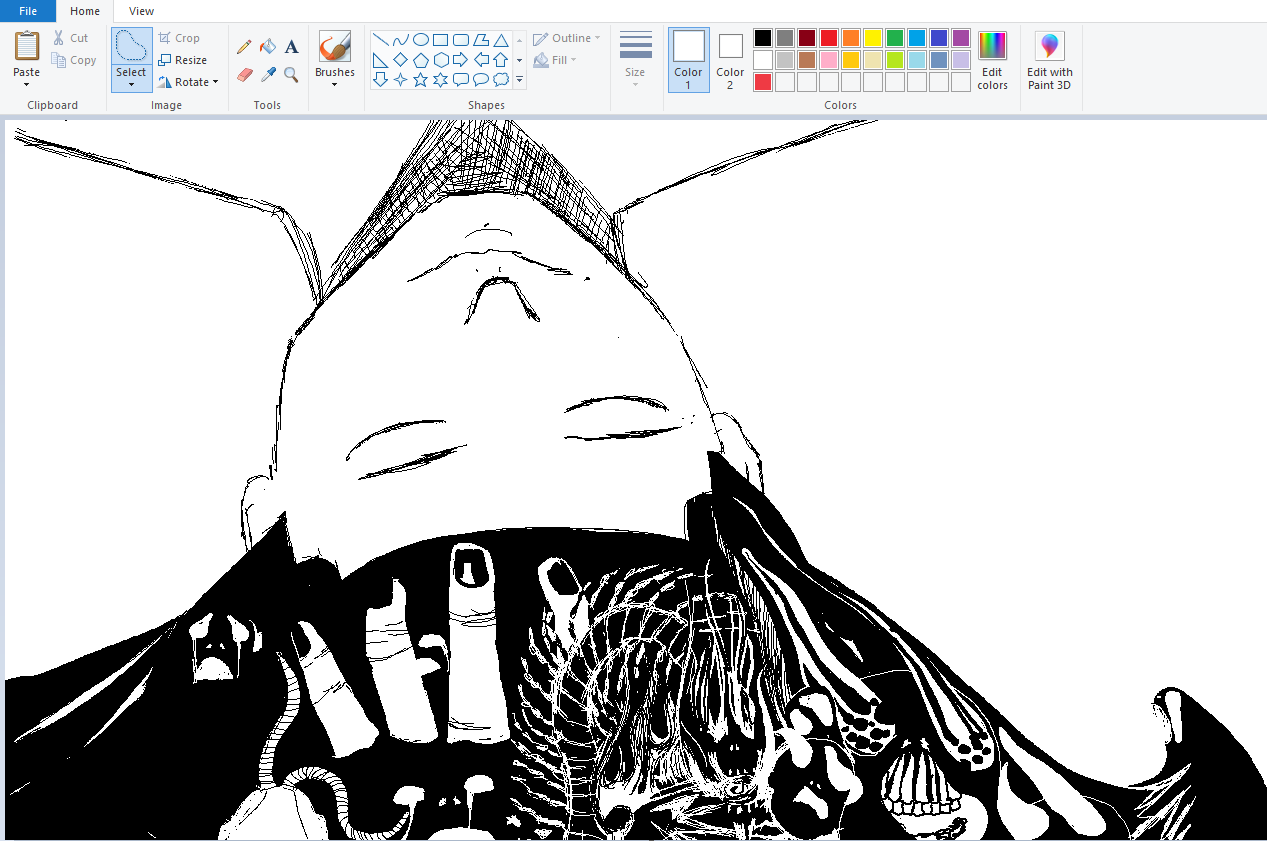Choose the Text tool
Image resolution: width=1267 pixels, height=841 pixels.
[x=291, y=47]
